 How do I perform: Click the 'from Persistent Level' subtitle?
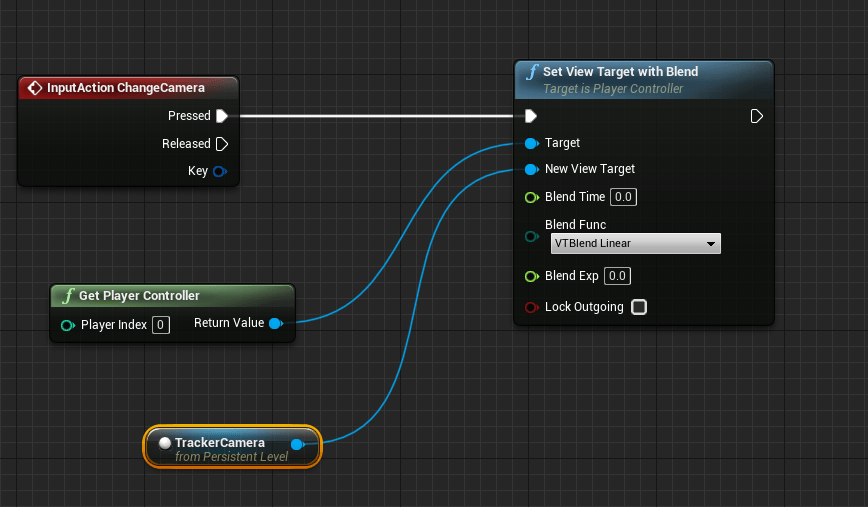point(231,457)
